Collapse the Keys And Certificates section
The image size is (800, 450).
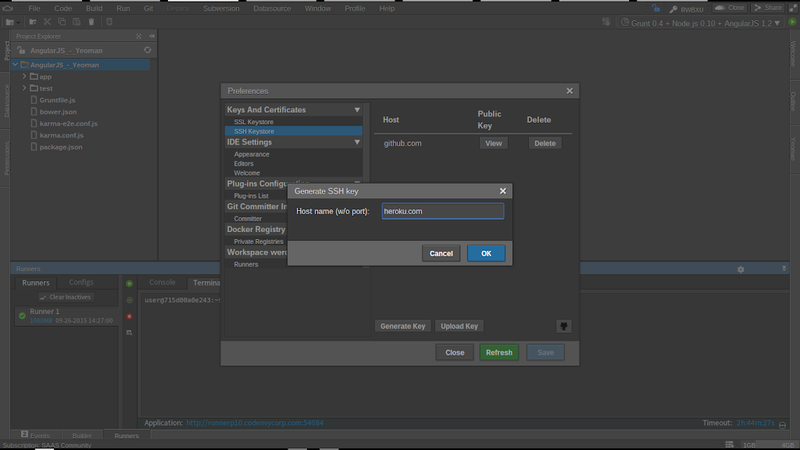pyautogui.click(x=357, y=110)
